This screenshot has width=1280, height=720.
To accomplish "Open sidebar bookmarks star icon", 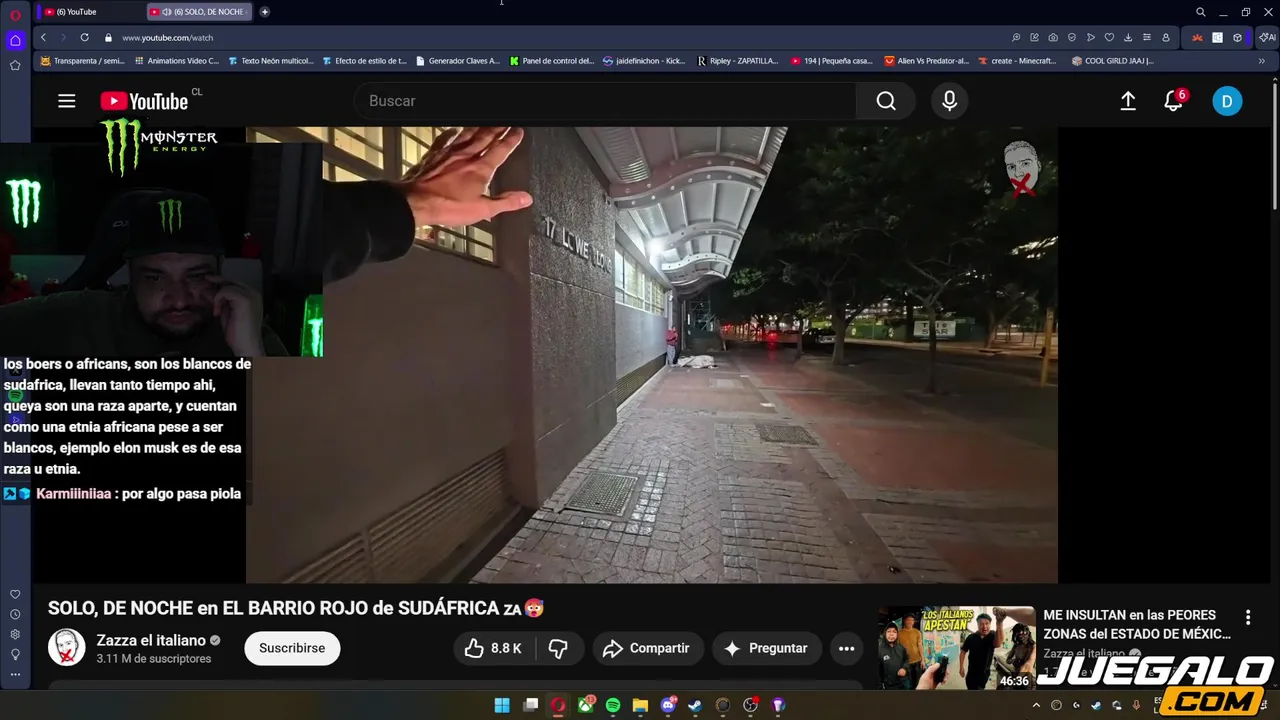I will [x=15, y=65].
